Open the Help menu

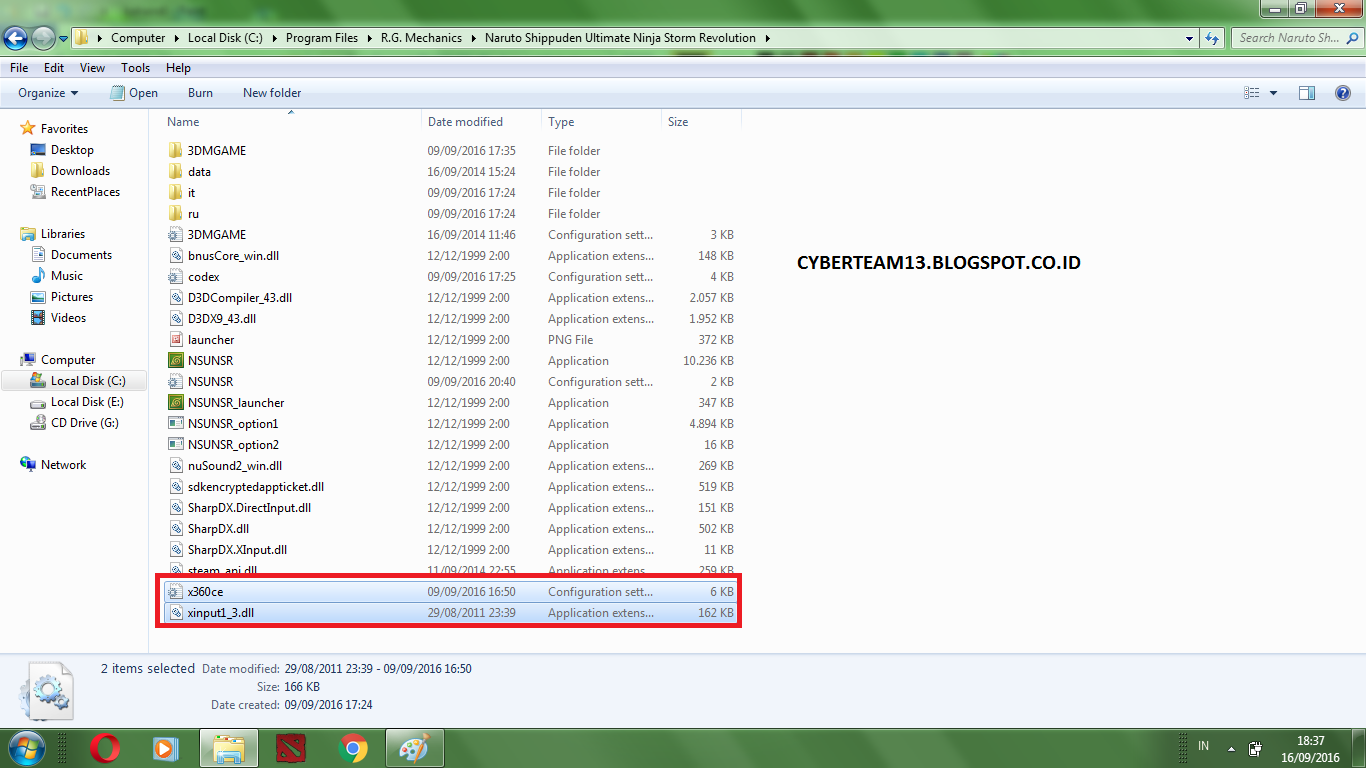click(x=178, y=68)
